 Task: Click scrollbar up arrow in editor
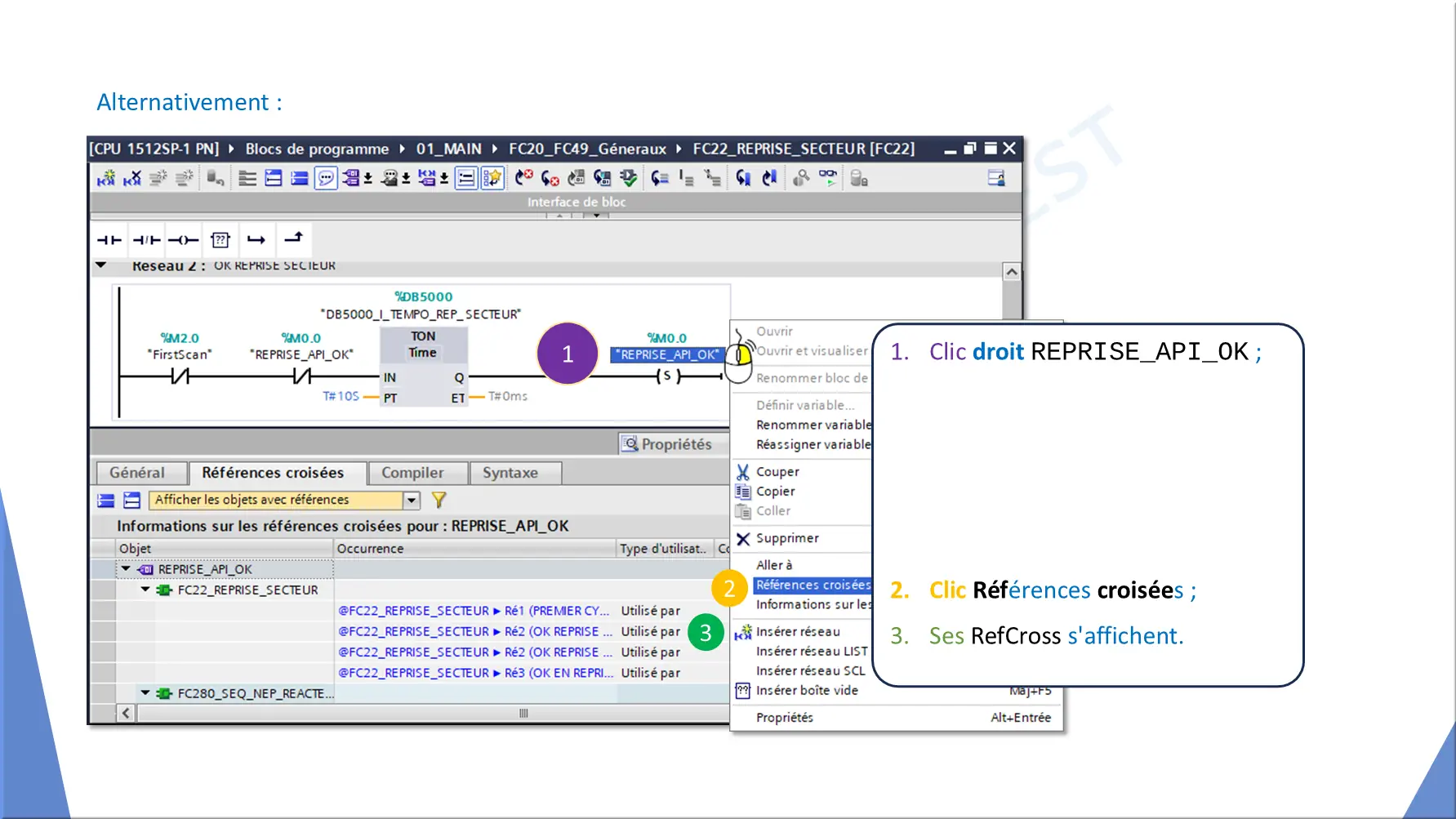[1011, 272]
